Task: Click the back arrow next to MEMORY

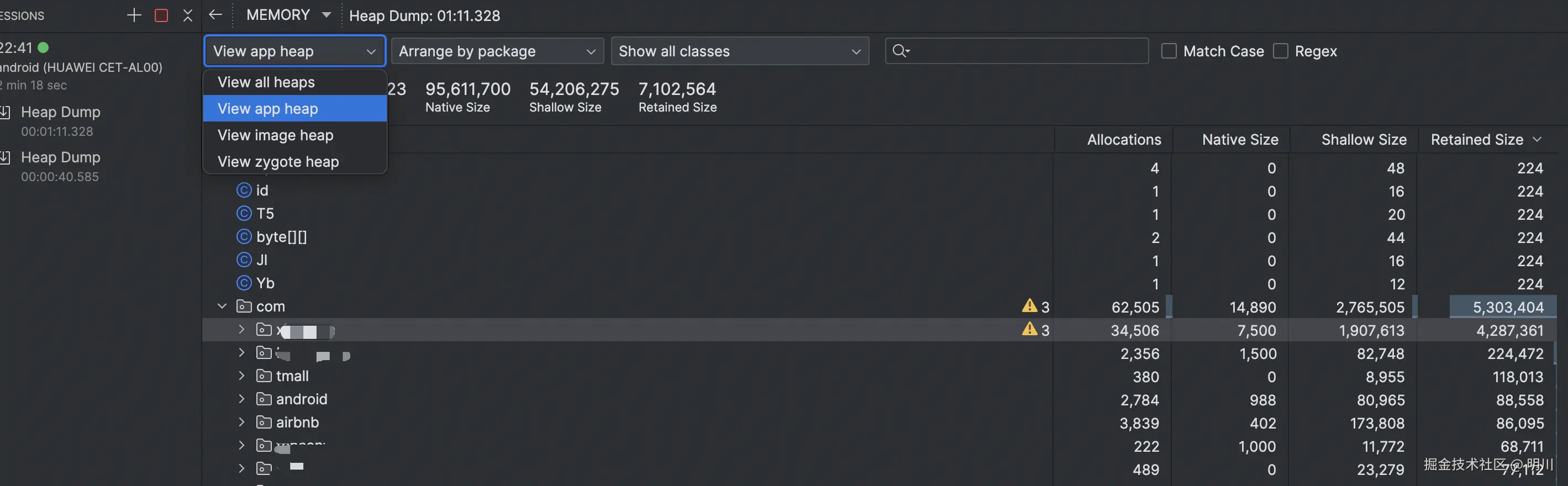Action: coord(215,15)
